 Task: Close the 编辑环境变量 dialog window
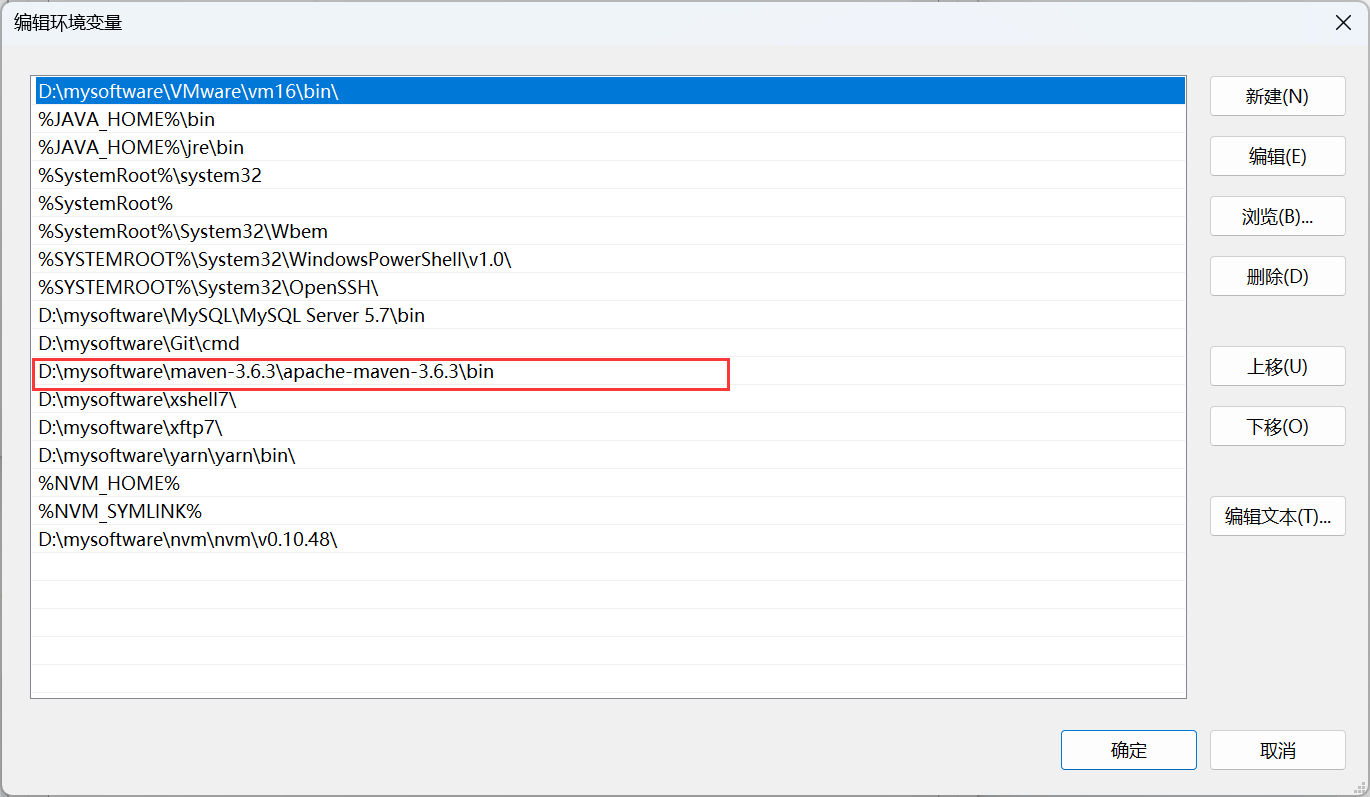point(1340,22)
